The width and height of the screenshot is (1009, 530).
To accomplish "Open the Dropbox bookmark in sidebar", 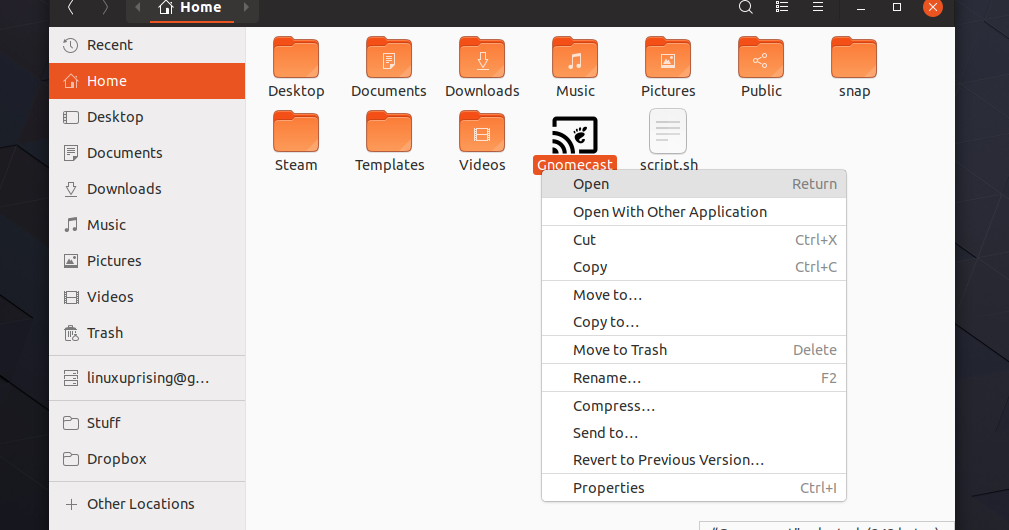I will pyautogui.click(x=116, y=459).
